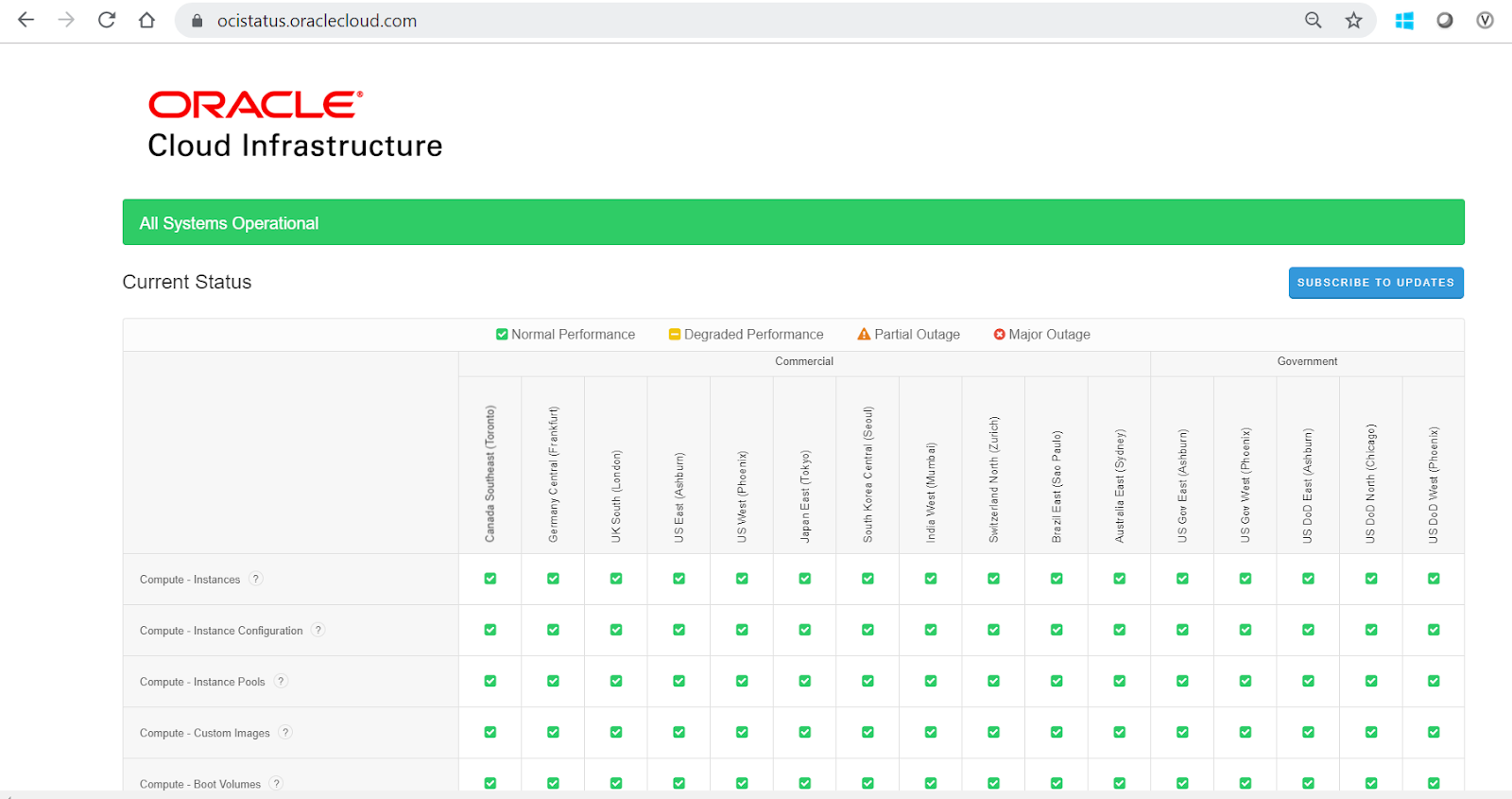Image resolution: width=1512 pixels, height=799 pixels.
Task: Open the round gray extension icon
Action: point(1445,20)
